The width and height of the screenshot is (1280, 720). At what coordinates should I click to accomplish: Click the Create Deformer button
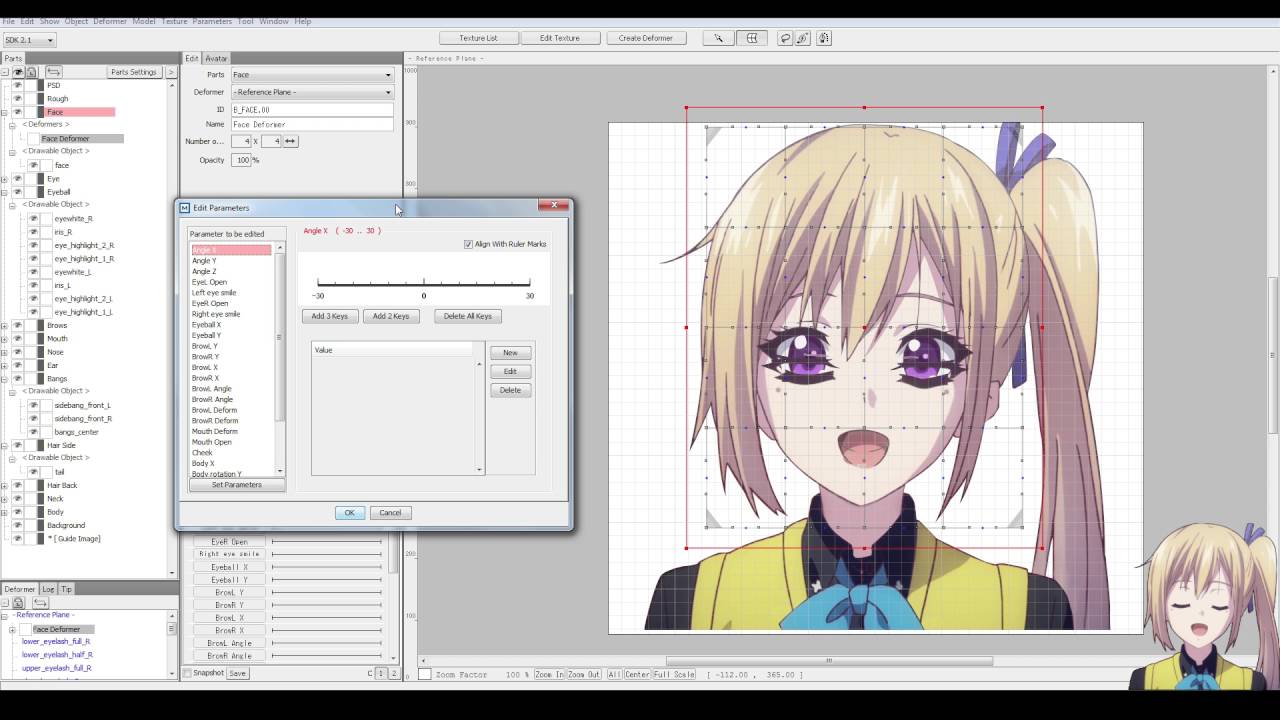coord(646,38)
